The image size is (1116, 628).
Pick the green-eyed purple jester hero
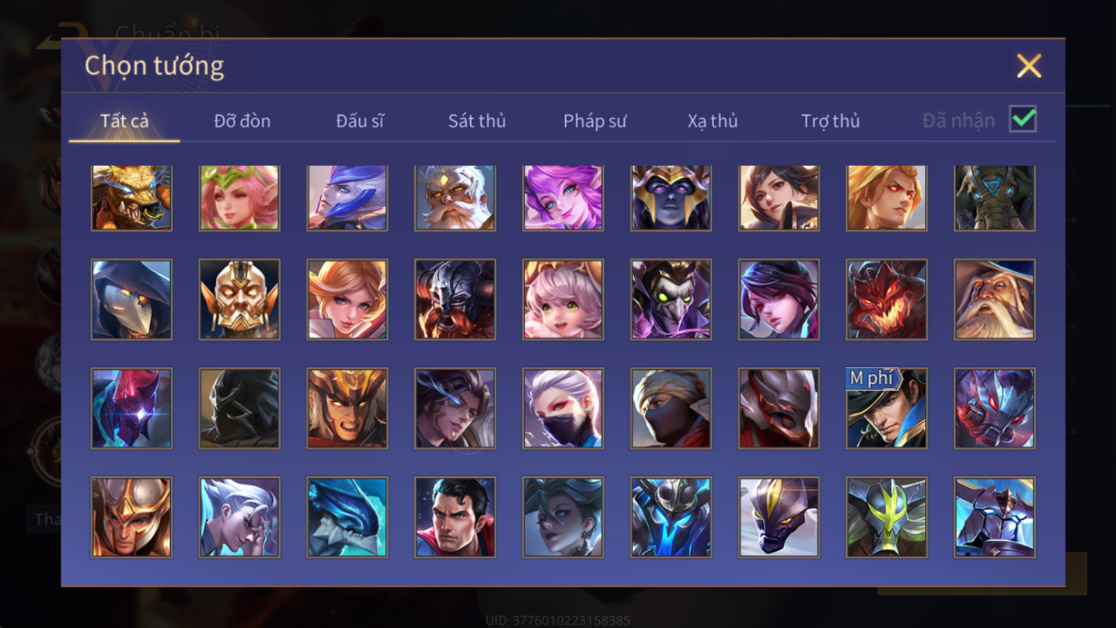(670, 299)
